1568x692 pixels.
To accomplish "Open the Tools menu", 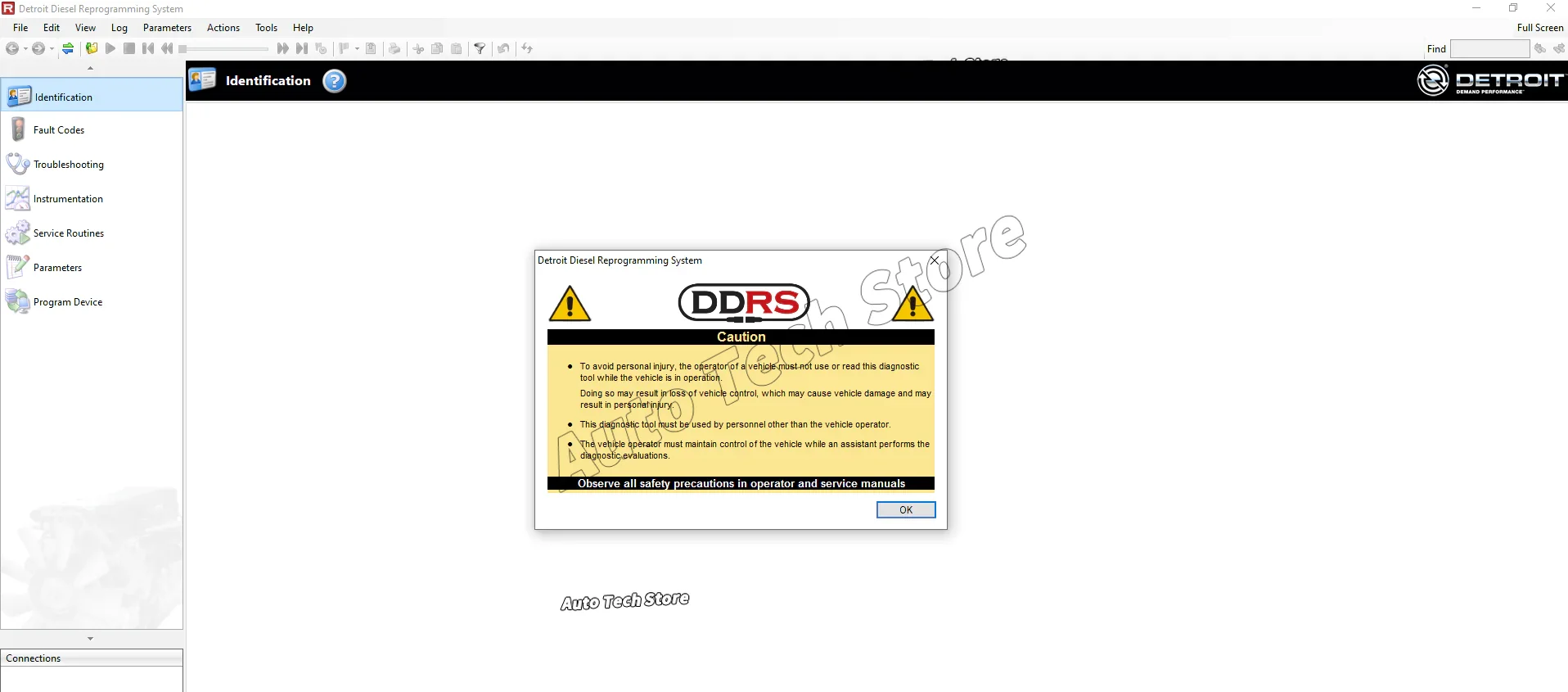I will tap(266, 27).
